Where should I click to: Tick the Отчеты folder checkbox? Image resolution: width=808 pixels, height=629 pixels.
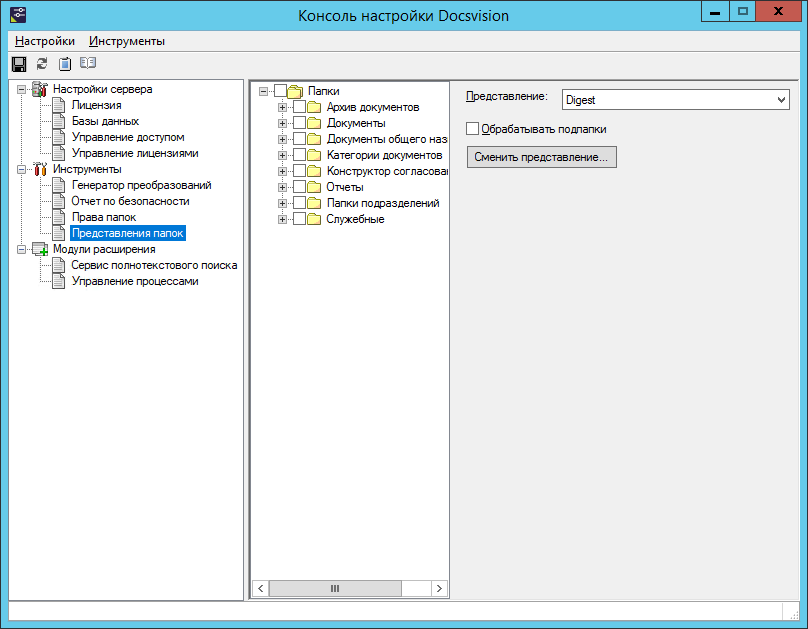click(299, 188)
